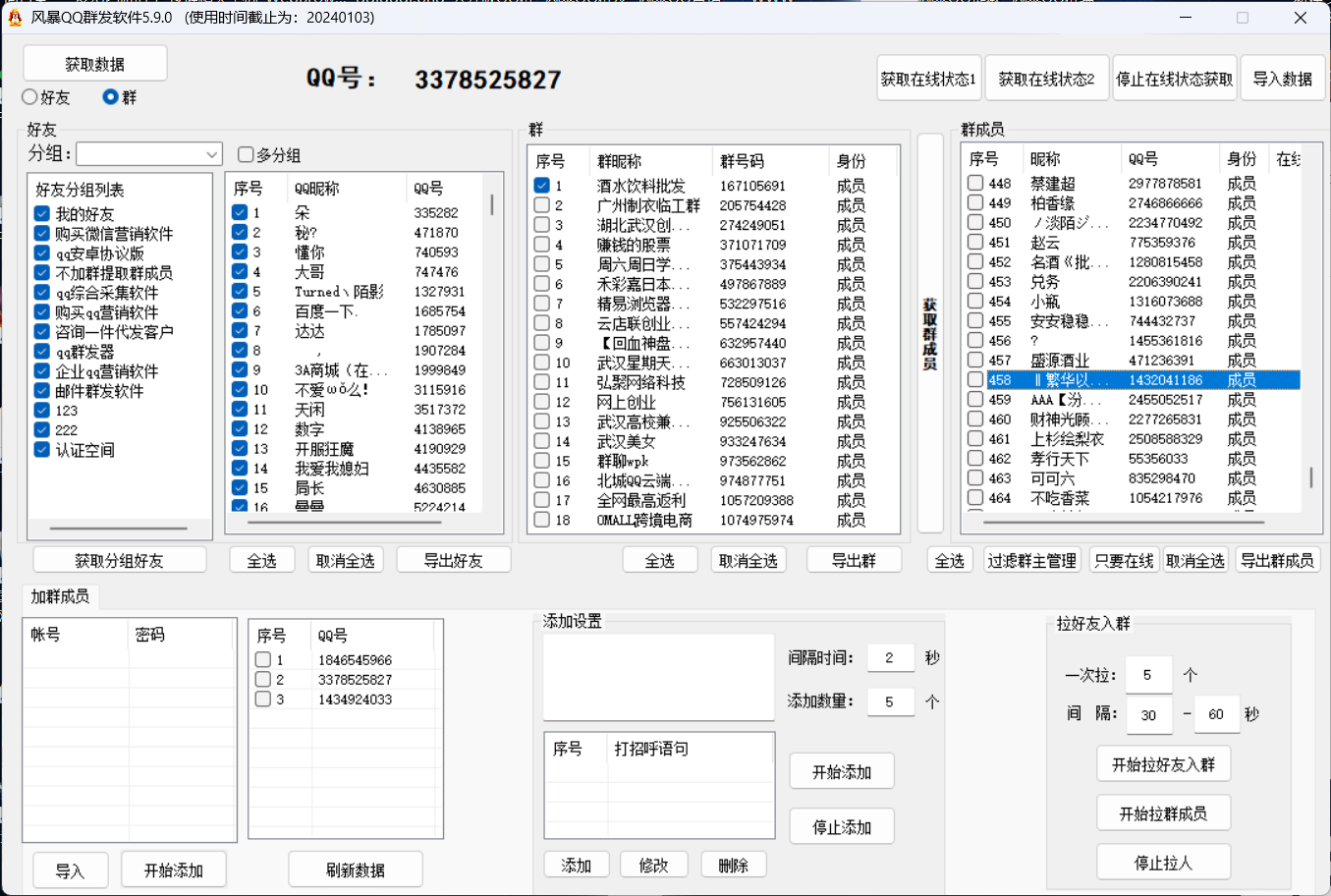Click the 群昵称 column header
Image resolution: width=1331 pixels, height=896 pixels.
pyautogui.click(x=650, y=161)
